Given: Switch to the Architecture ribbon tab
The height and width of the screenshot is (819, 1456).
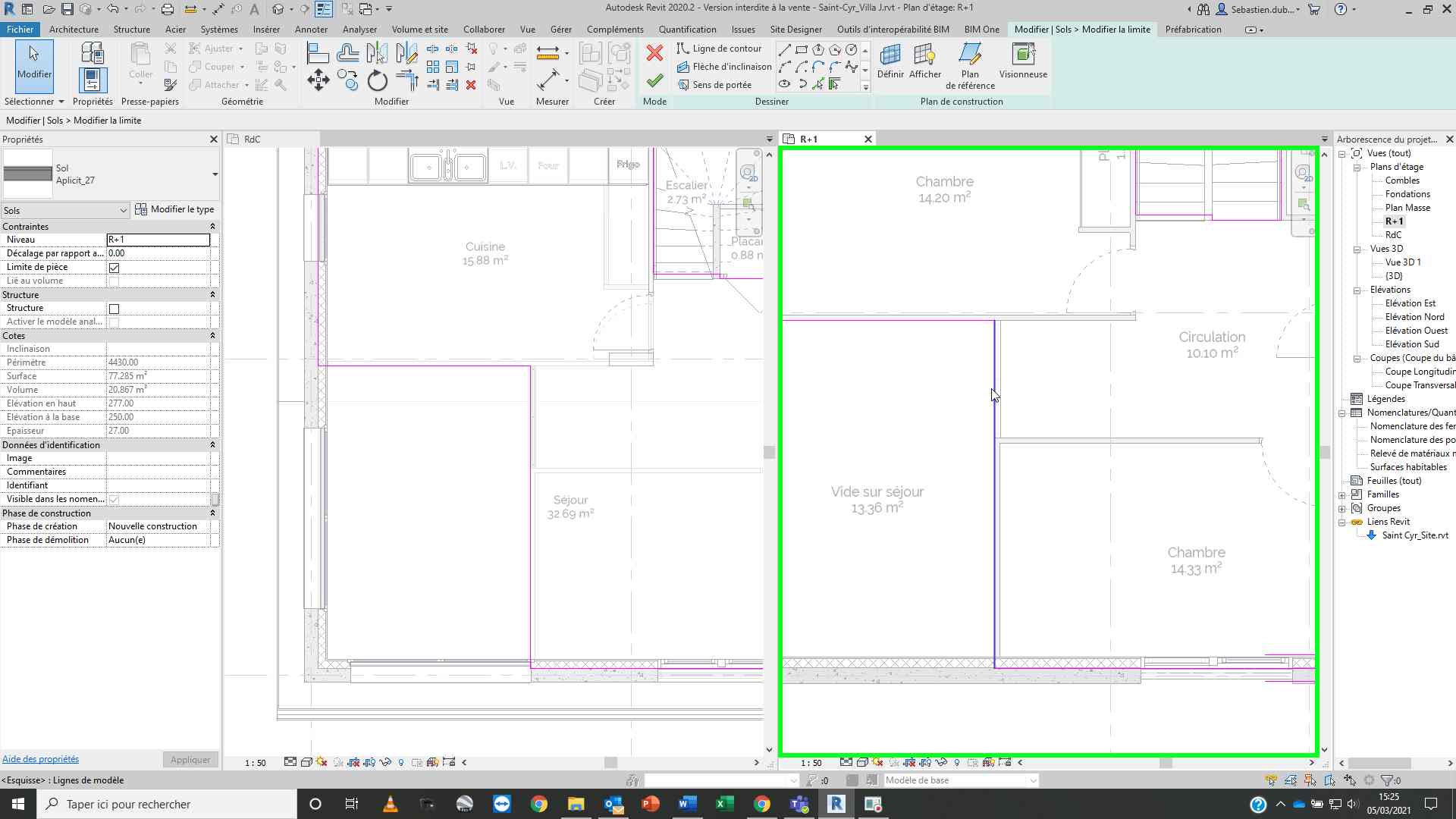Looking at the screenshot, I should point(74,29).
